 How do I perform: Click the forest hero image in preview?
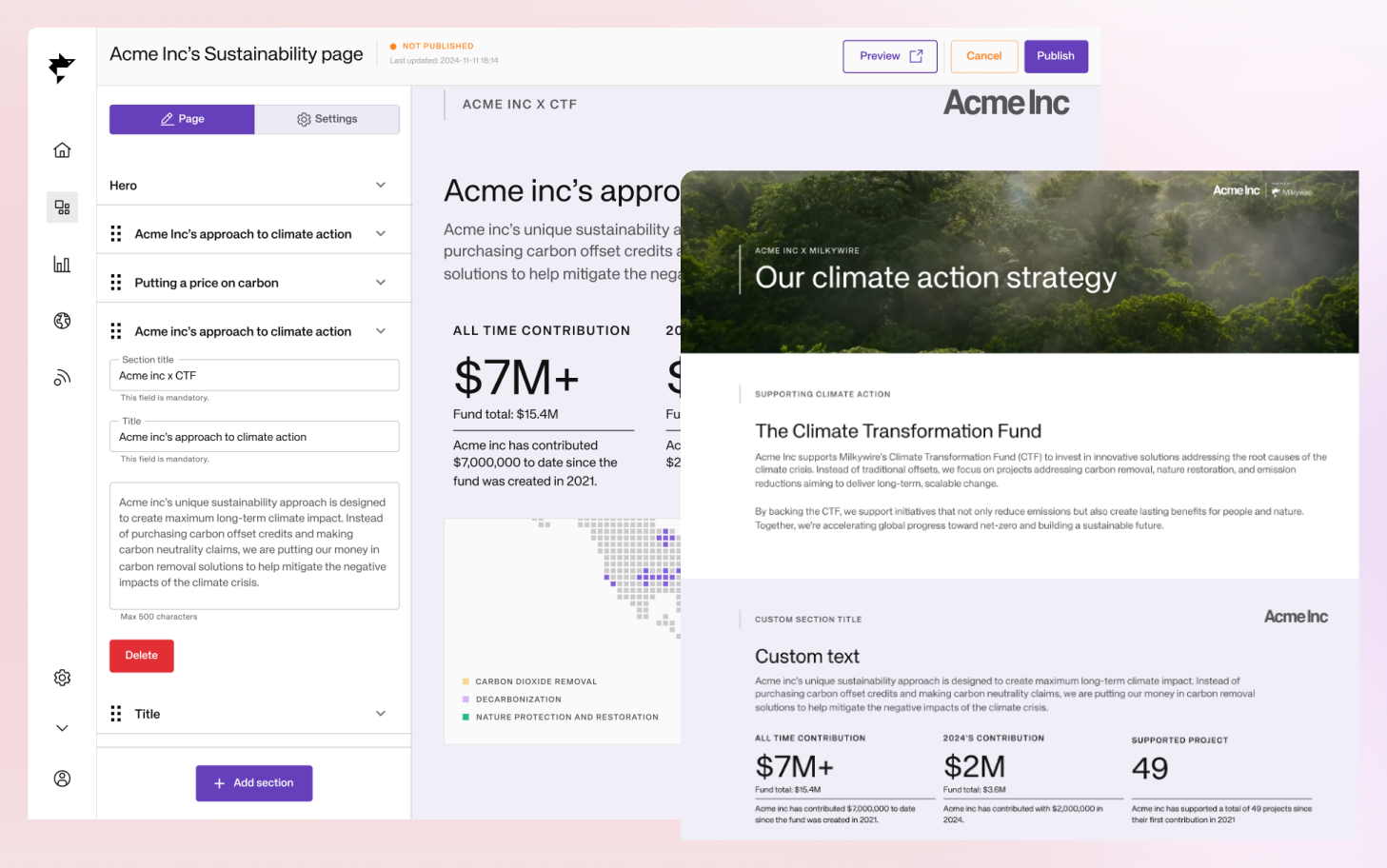tap(1020, 262)
